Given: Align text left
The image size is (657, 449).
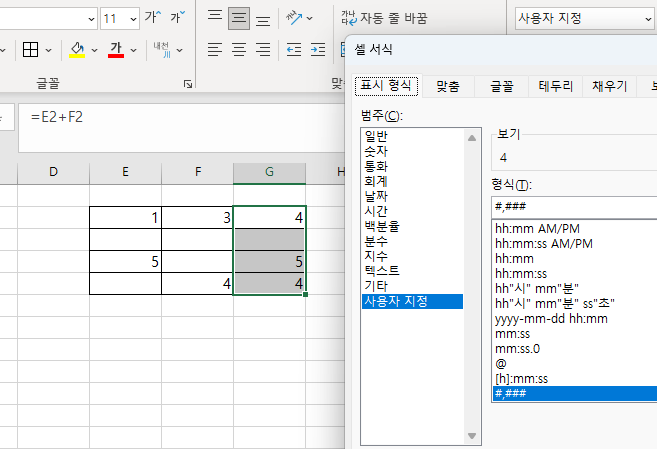Looking at the screenshot, I should [215, 50].
